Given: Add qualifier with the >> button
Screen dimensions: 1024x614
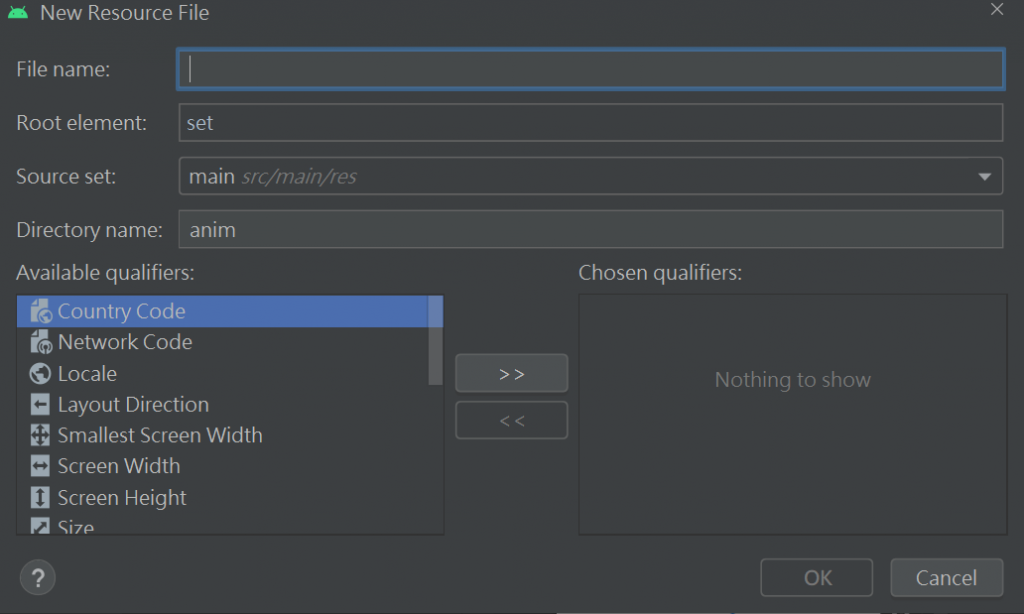Looking at the screenshot, I should coord(511,373).
